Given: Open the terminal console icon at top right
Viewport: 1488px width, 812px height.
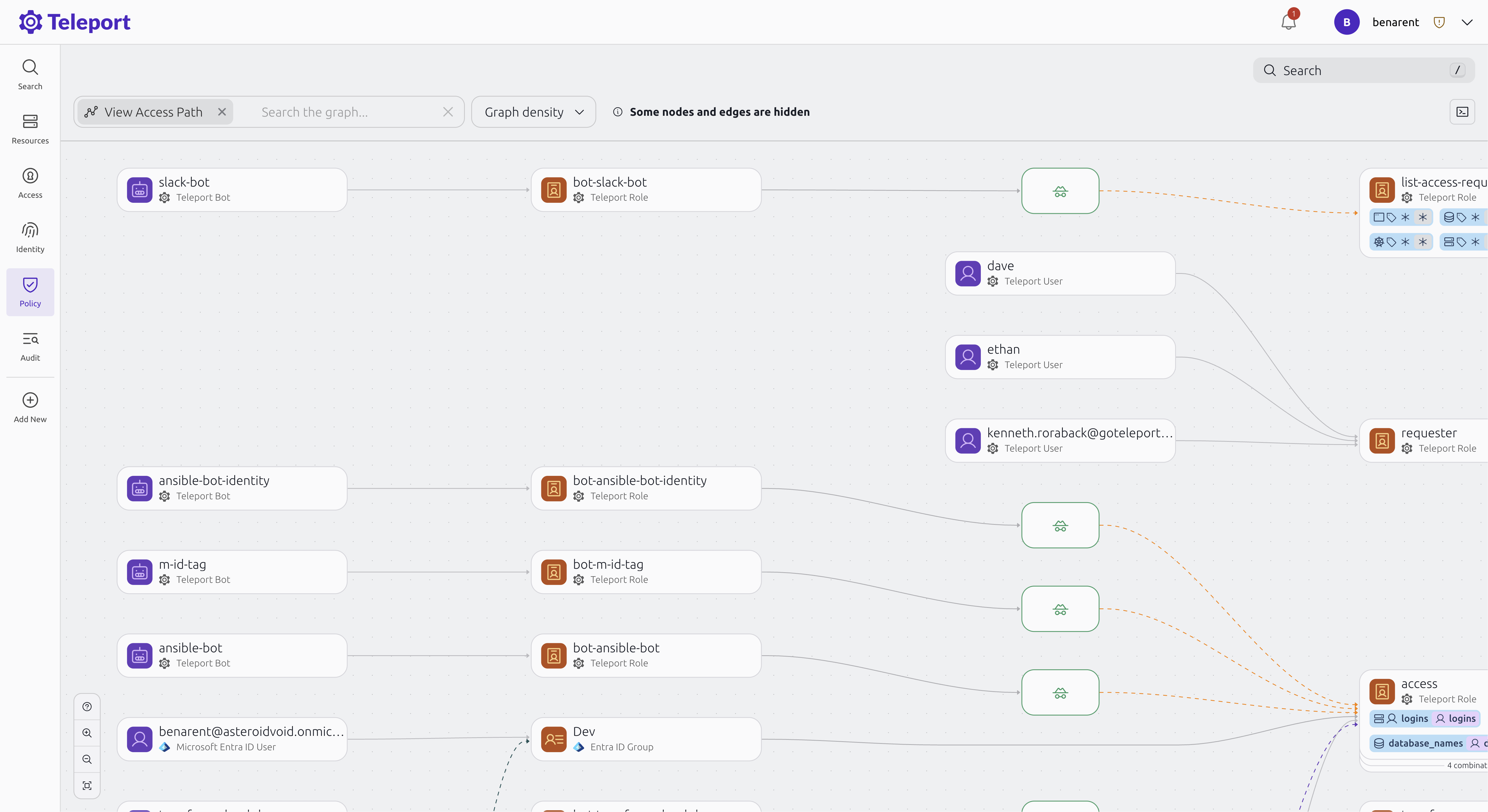Looking at the screenshot, I should (1462, 112).
